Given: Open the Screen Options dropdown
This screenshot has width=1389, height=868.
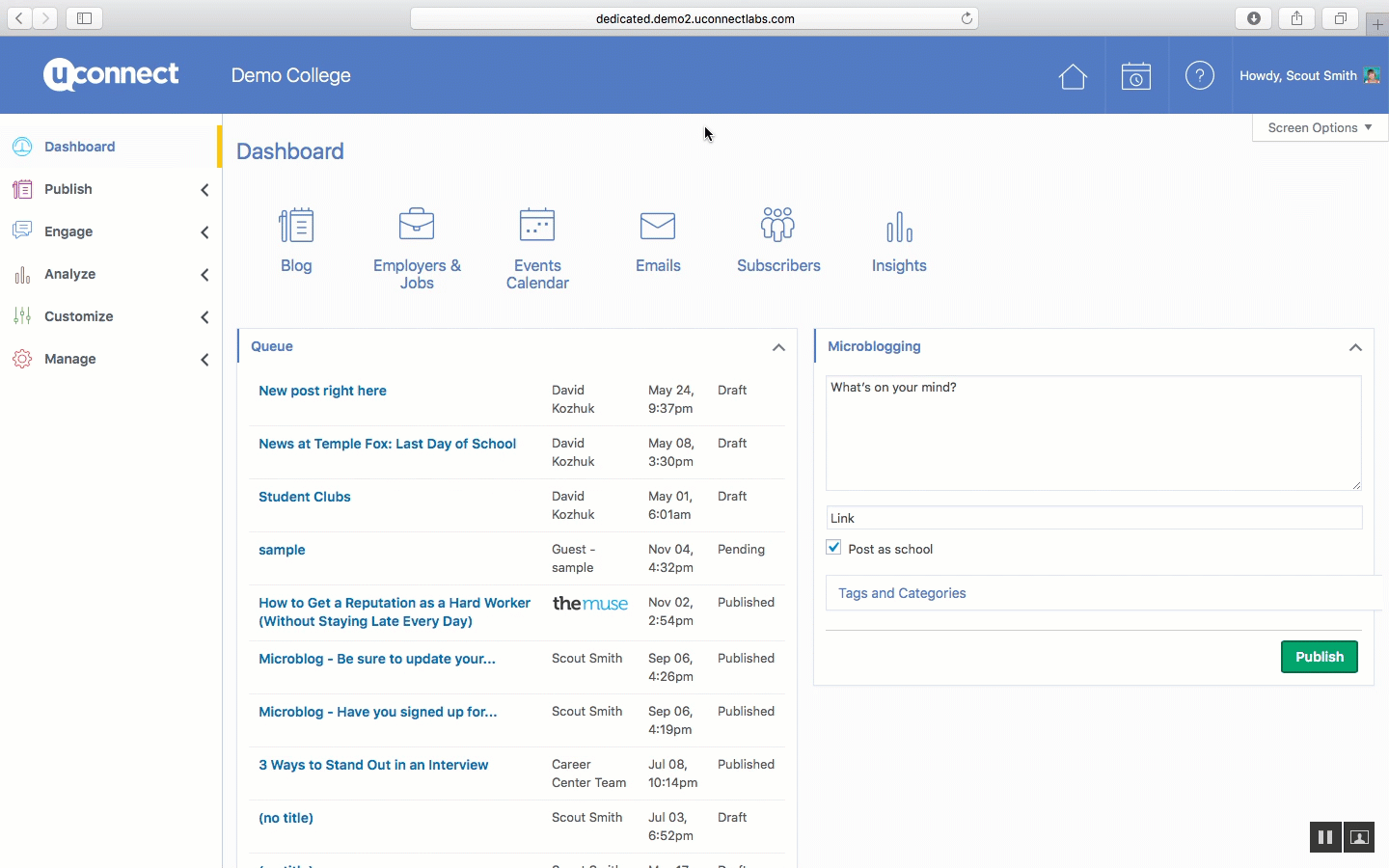Looking at the screenshot, I should pos(1319,127).
